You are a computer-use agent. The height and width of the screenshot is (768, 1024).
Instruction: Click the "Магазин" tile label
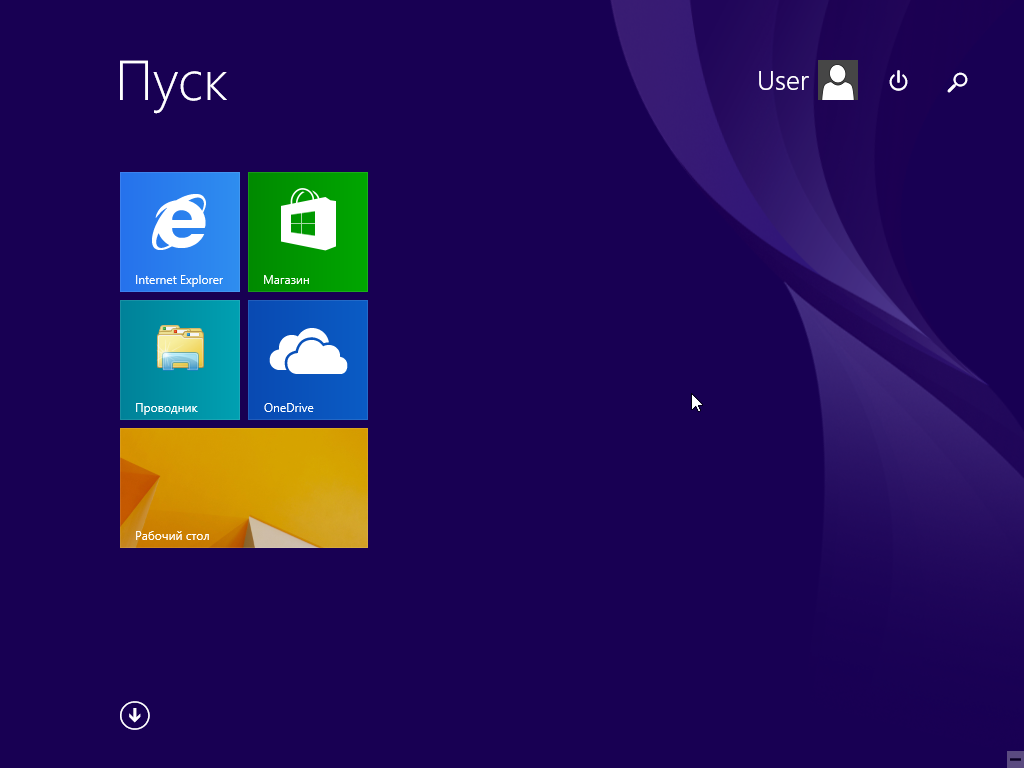click(286, 280)
